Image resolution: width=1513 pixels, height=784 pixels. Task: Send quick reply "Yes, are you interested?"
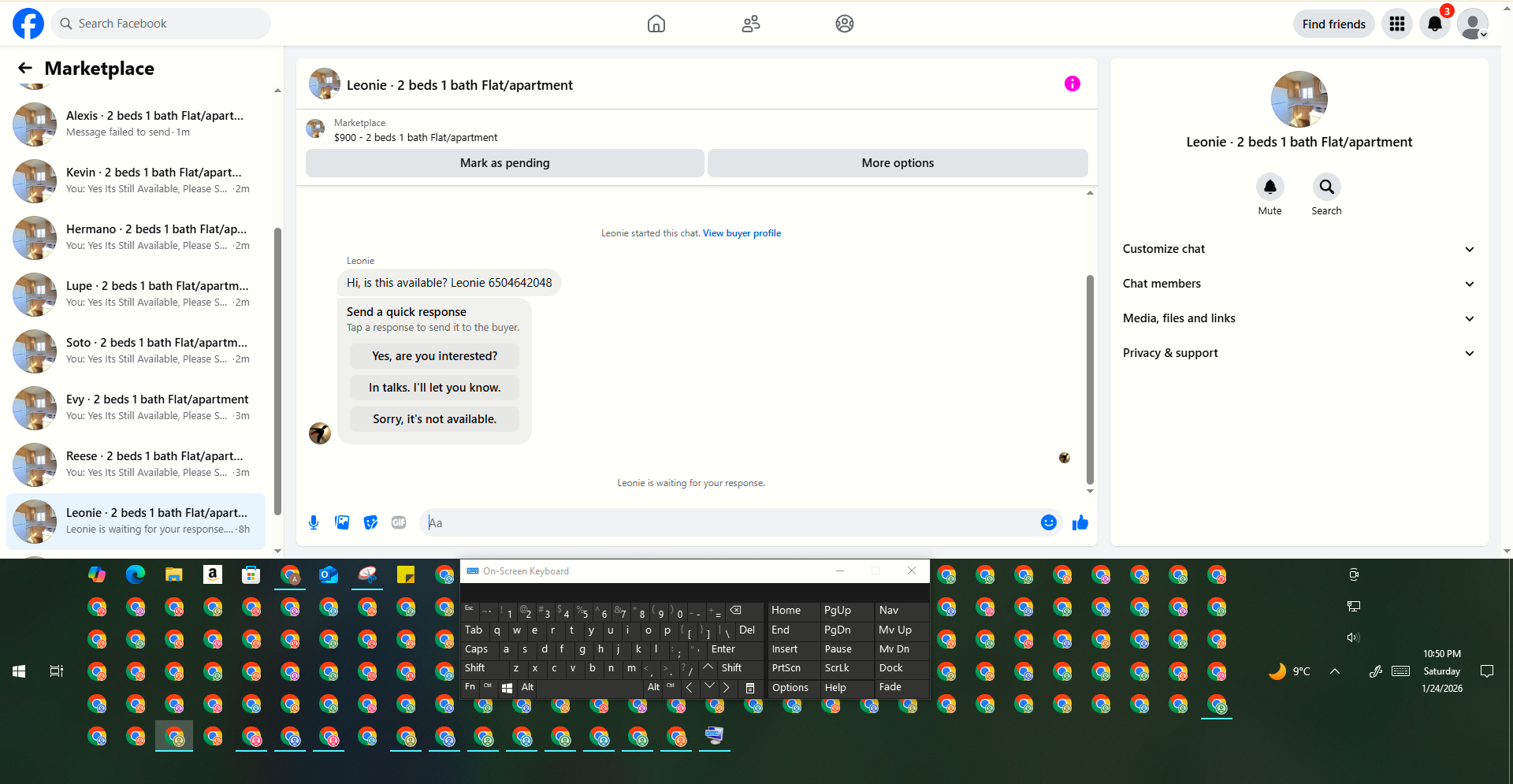[435, 356]
